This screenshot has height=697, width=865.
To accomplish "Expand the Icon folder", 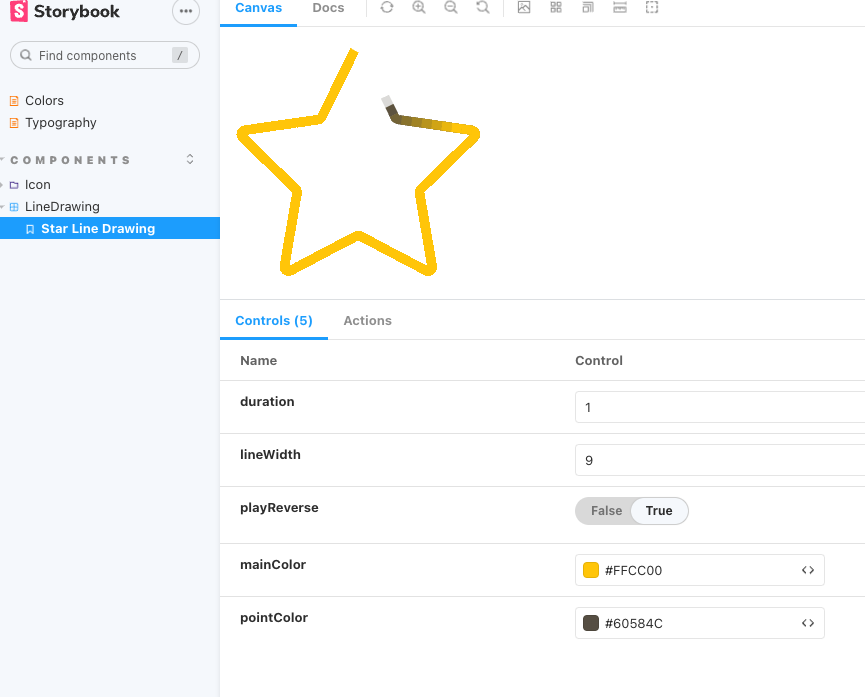I will tap(37, 184).
